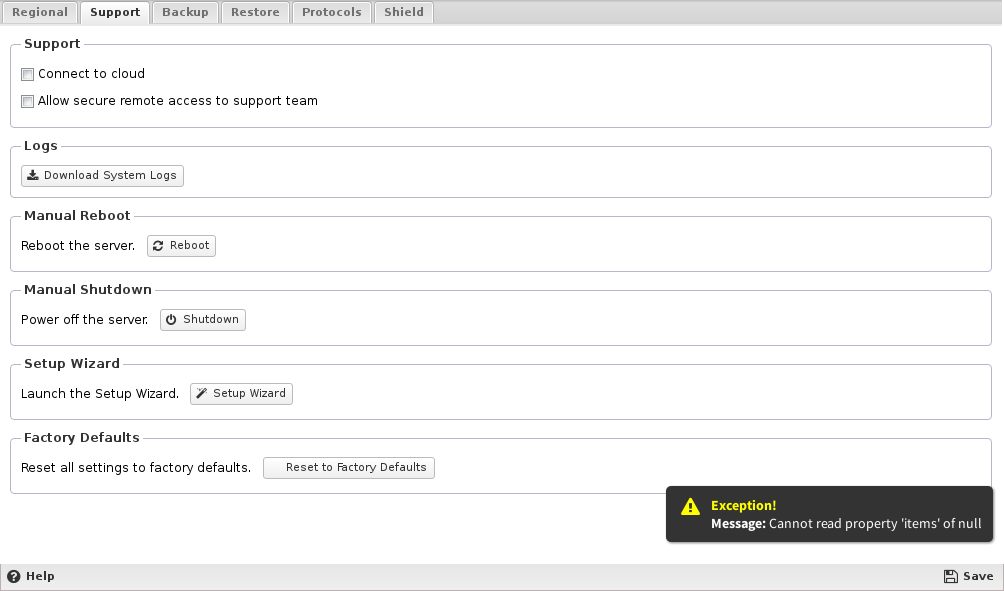Open the Backup tab
This screenshot has width=1004, height=591.
coord(185,12)
